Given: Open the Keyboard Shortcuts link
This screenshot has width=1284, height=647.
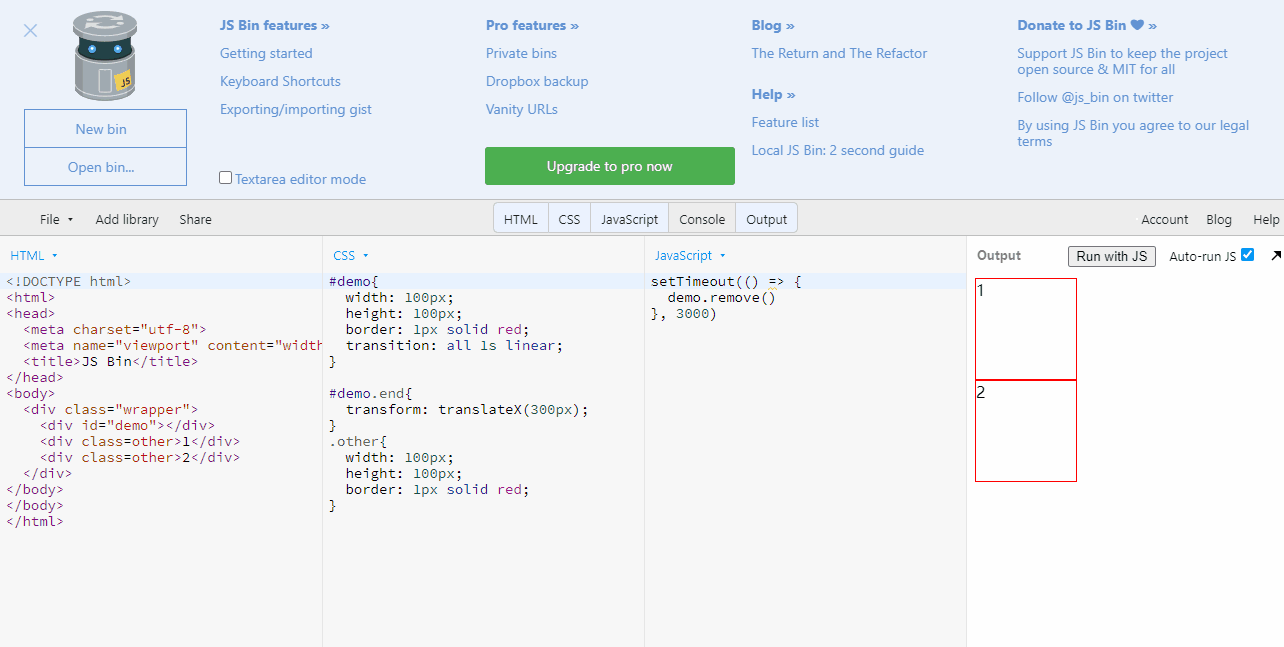Looking at the screenshot, I should [x=280, y=81].
